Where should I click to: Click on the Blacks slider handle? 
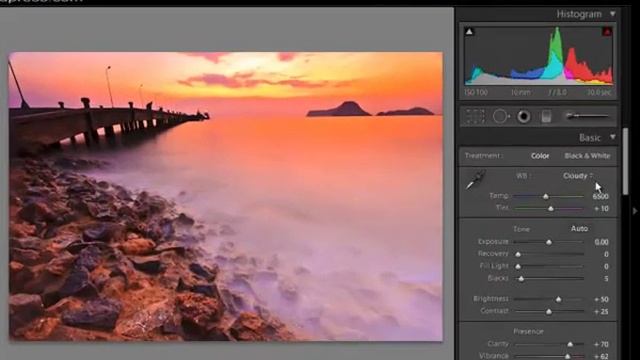pyautogui.click(x=521, y=279)
